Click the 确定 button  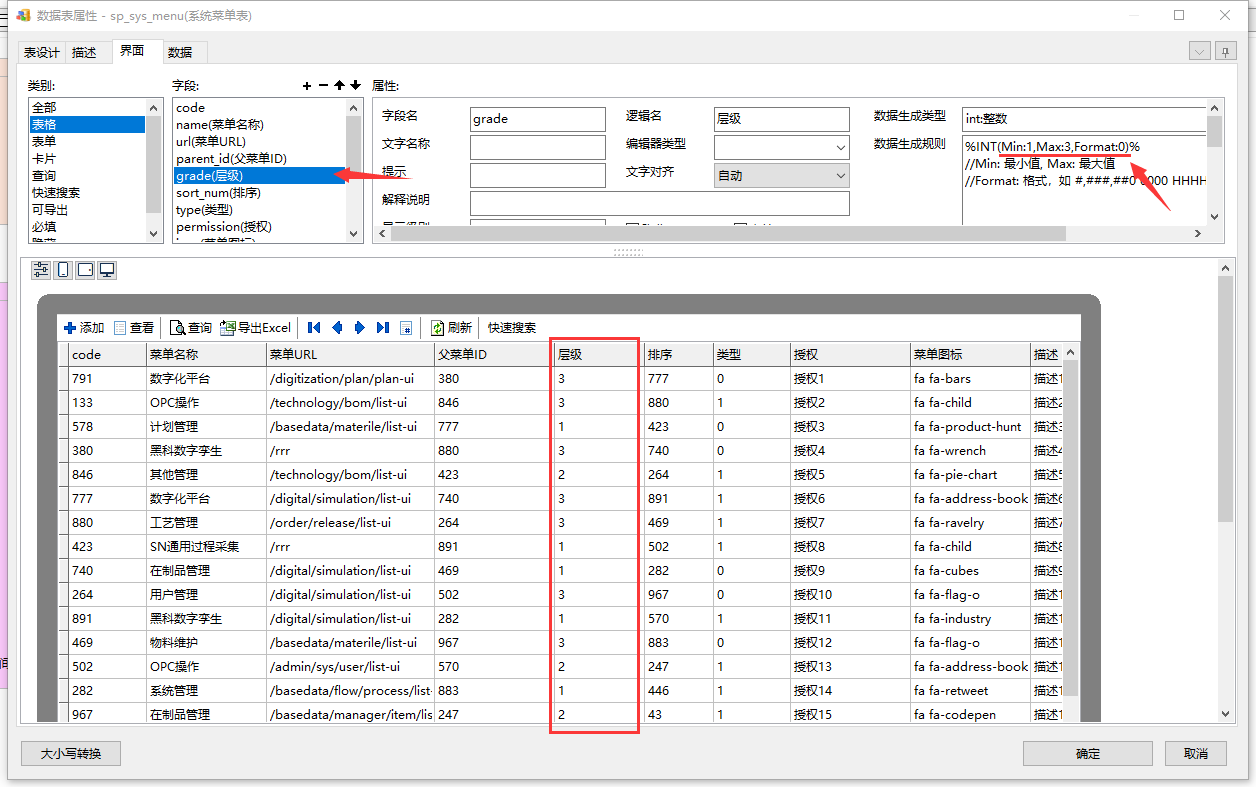pyautogui.click(x=1088, y=753)
